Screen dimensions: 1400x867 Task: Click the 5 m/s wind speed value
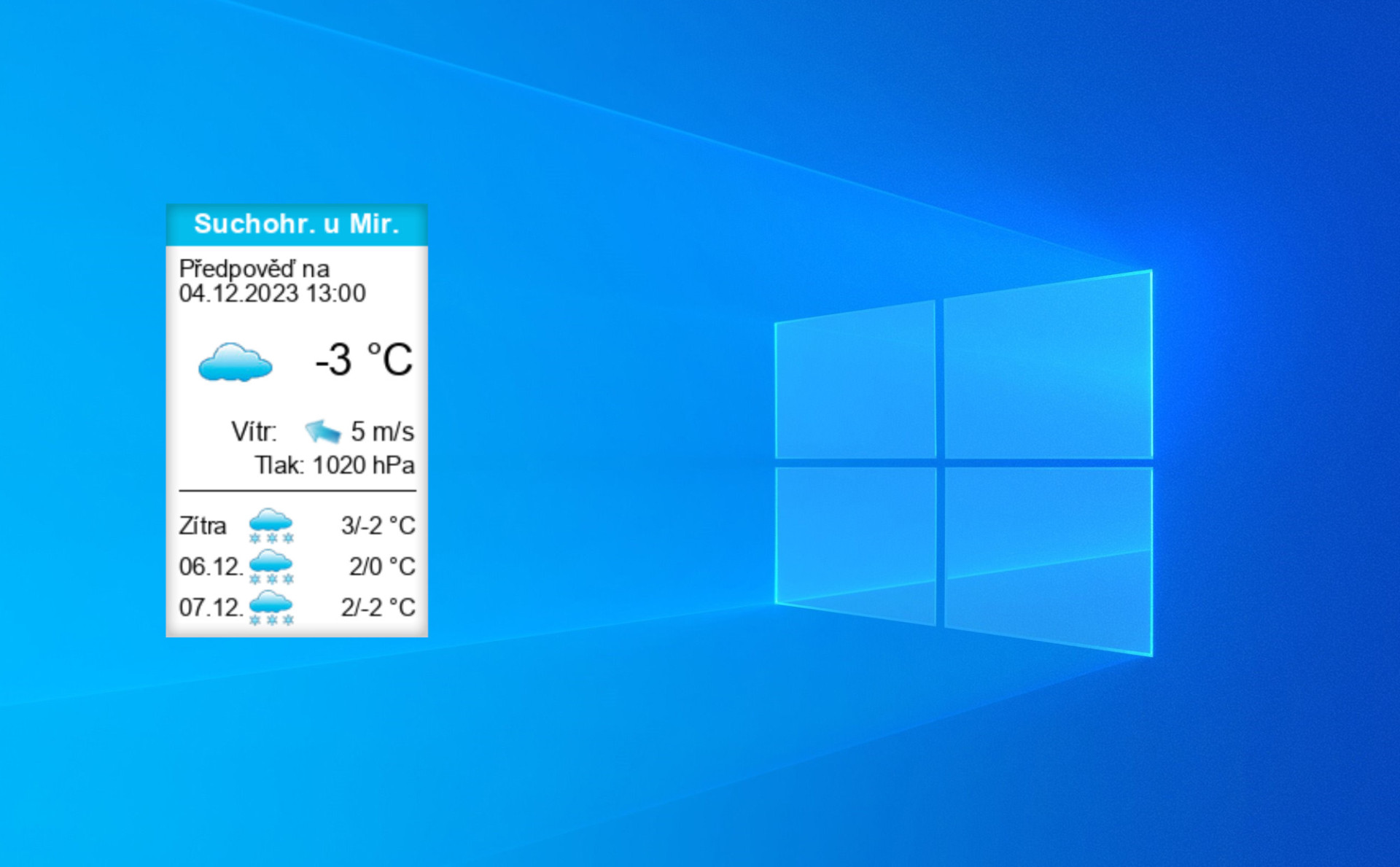(x=382, y=432)
